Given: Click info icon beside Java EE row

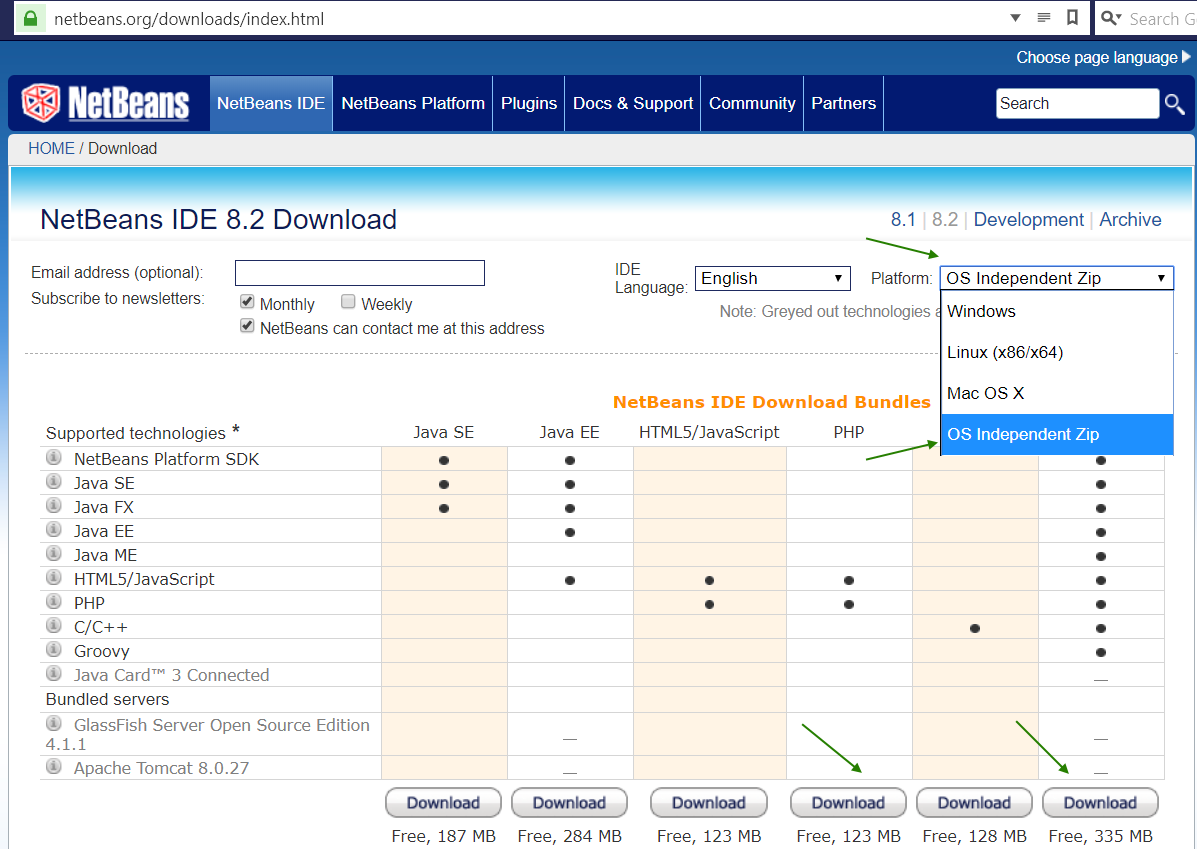Looking at the screenshot, I should pos(53,529).
